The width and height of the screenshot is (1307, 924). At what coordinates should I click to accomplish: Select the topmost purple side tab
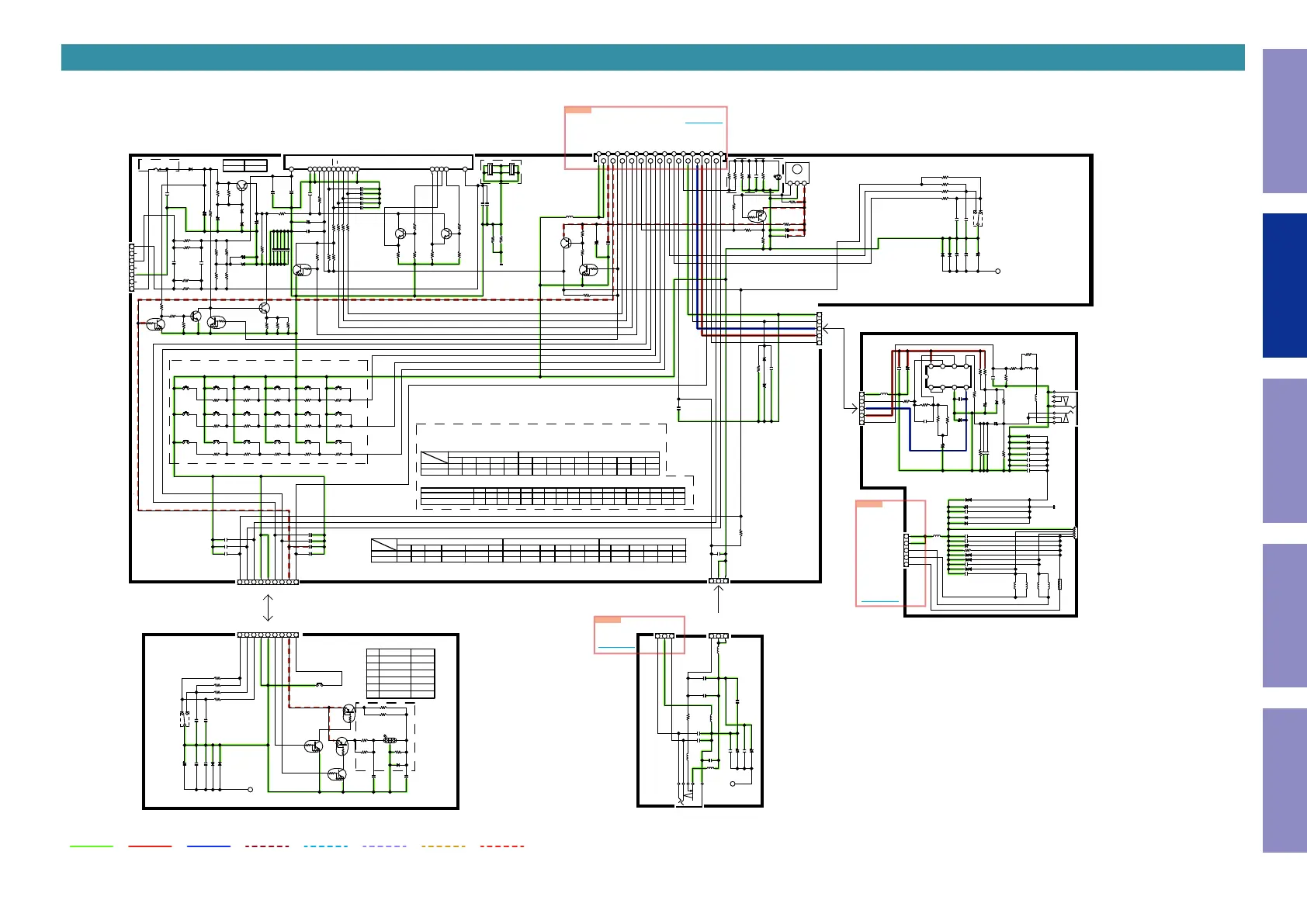click(1284, 121)
